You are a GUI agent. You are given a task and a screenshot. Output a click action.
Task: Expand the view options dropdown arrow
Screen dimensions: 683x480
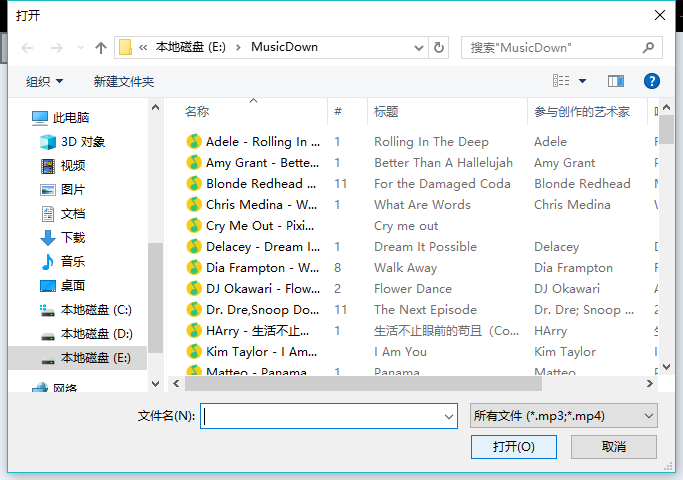pyautogui.click(x=582, y=81)
